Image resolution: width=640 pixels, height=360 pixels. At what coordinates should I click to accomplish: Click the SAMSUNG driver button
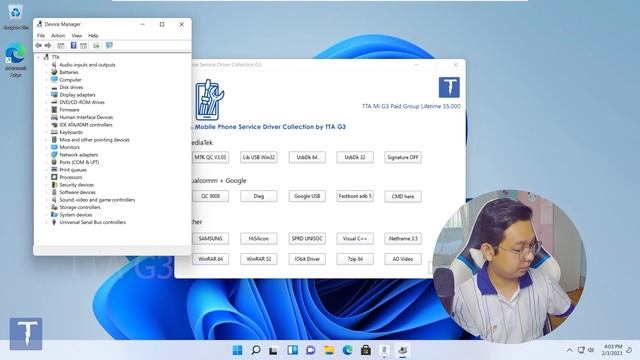pos(210,238)
